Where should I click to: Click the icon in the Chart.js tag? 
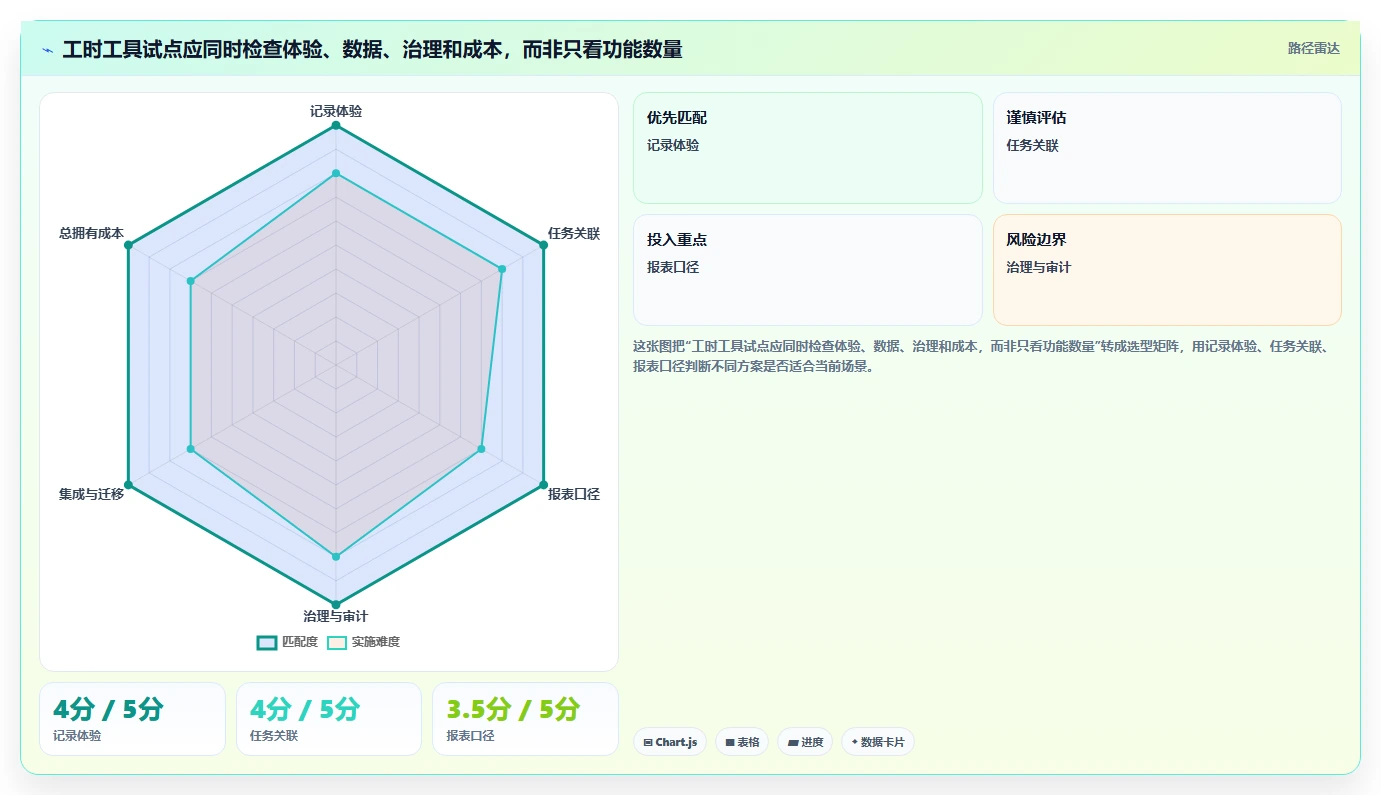648,742
